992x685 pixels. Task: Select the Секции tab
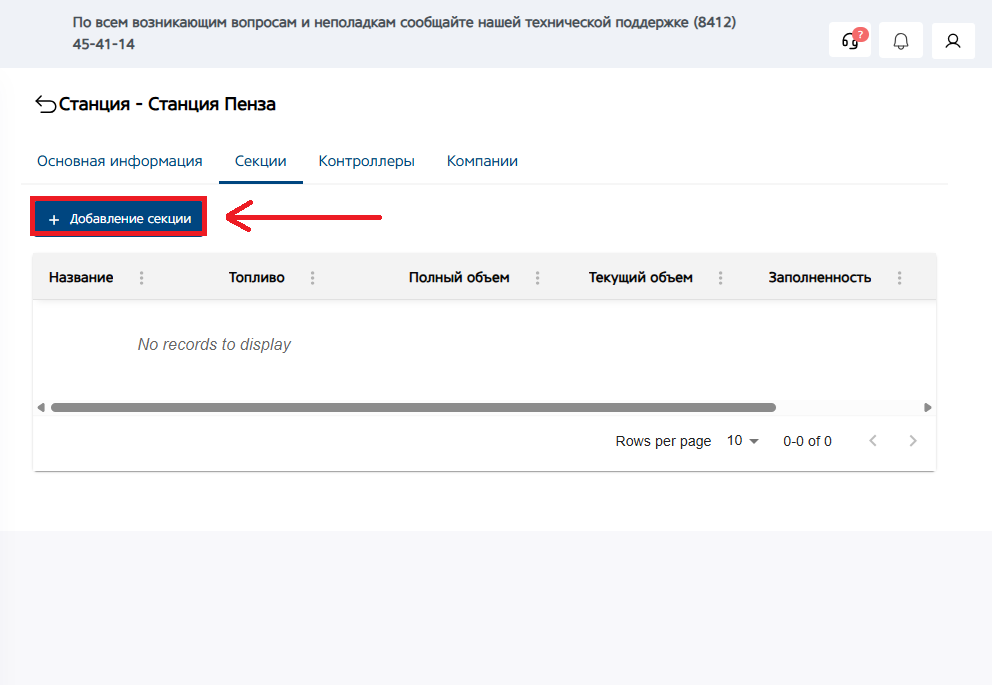(x=261, y=161)
